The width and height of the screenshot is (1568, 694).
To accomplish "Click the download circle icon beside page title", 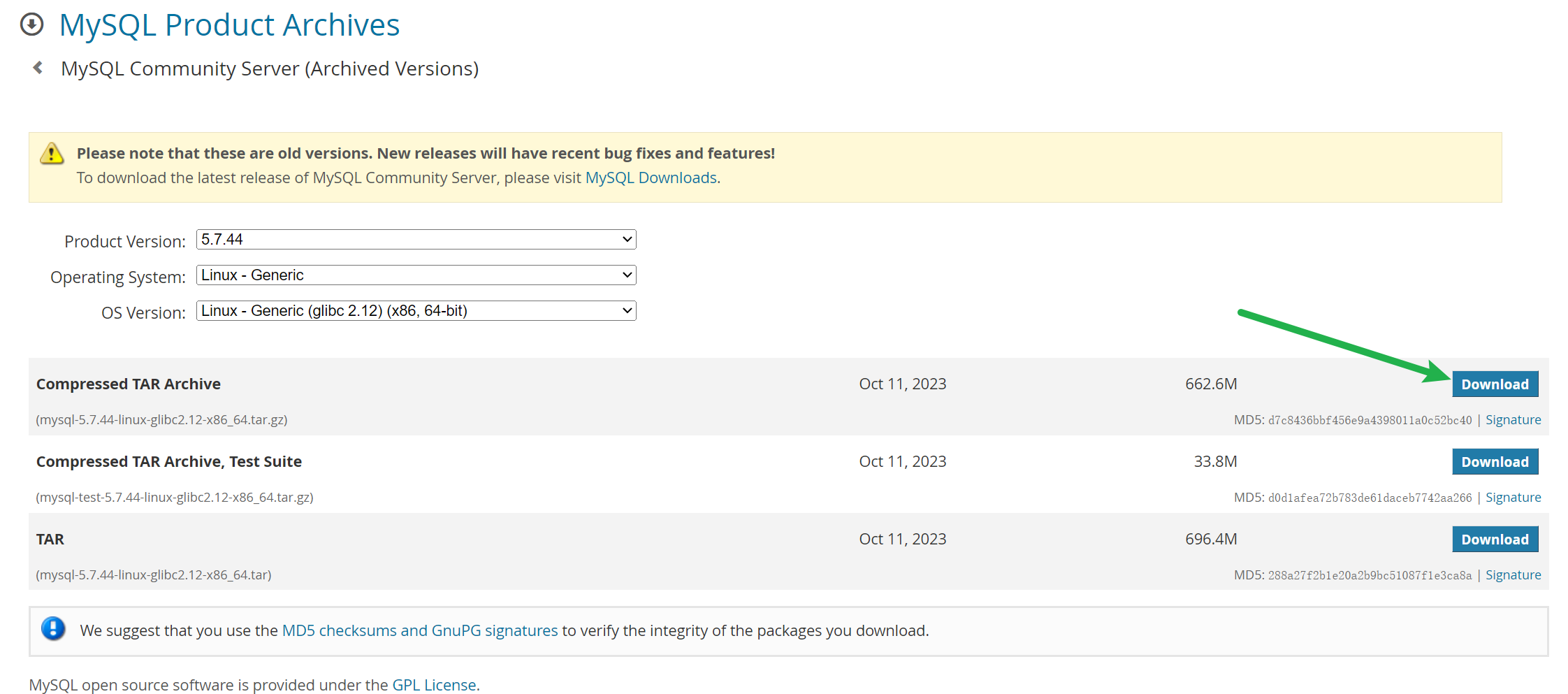I will tap(31, 24).
